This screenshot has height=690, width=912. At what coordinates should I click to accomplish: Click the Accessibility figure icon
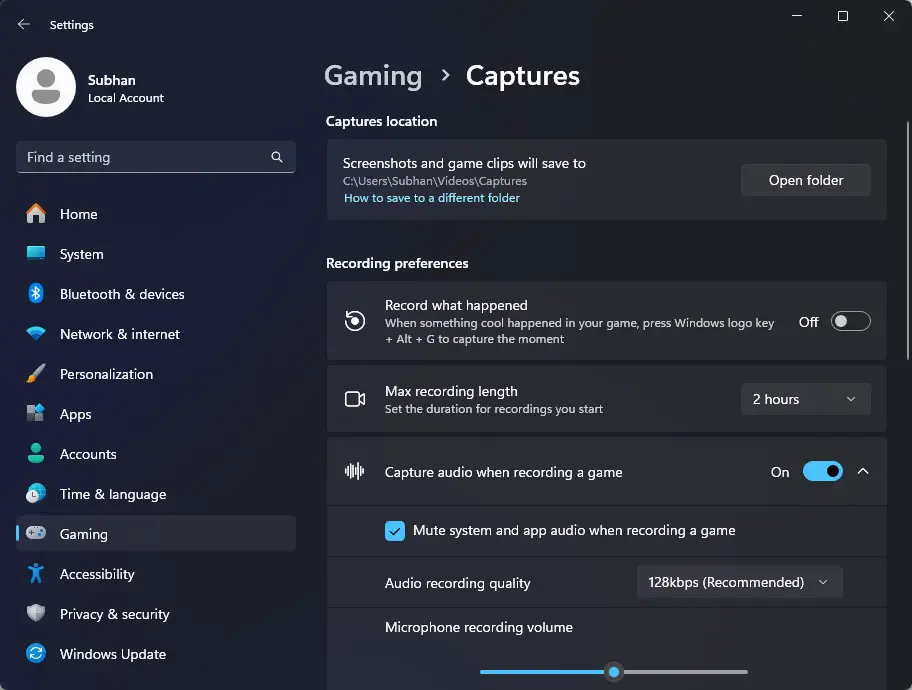click(35, 574)
